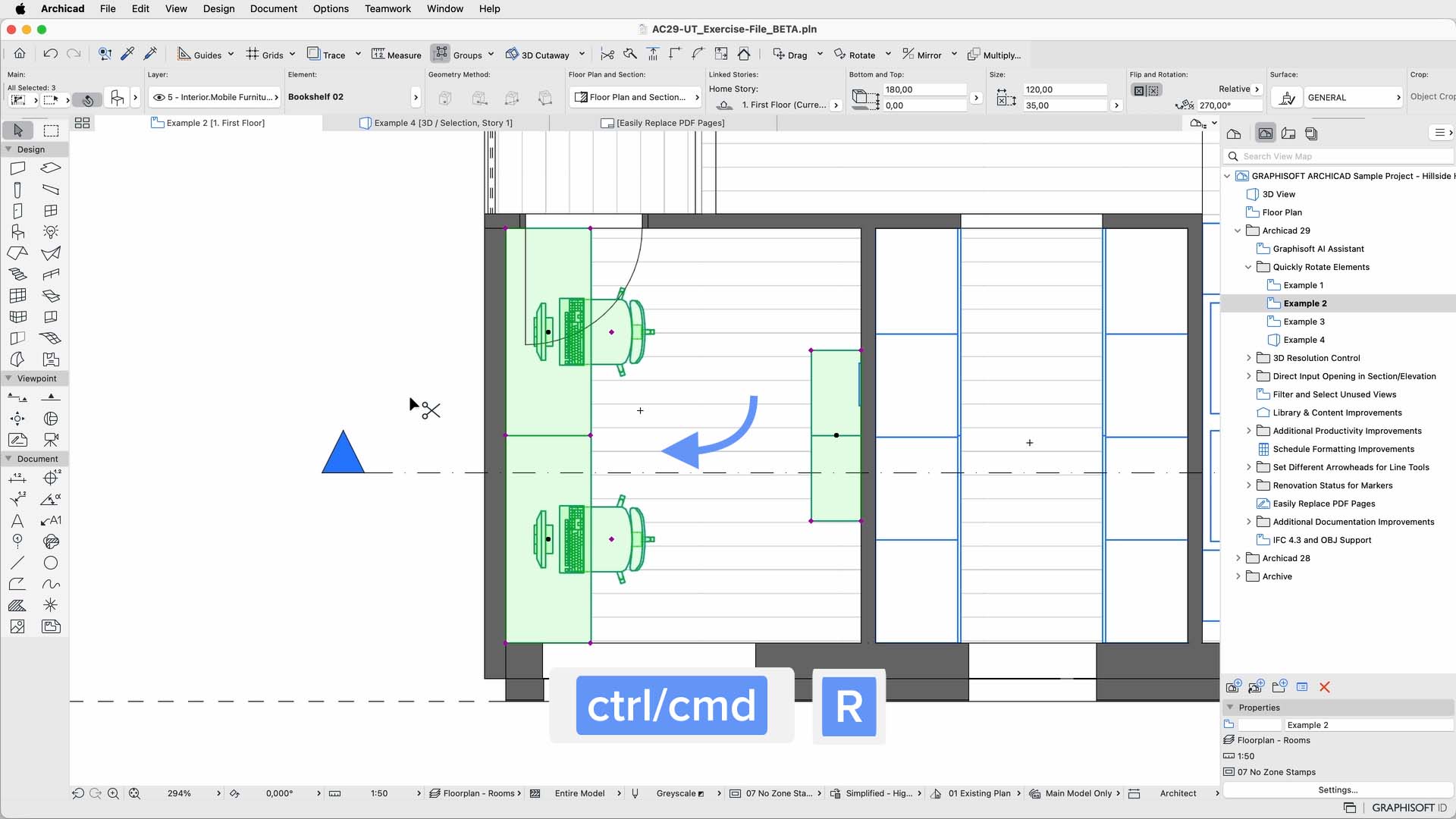The height and width of the screenshot is (819, 1456).
Task: Select Example 3 in view map
Action: coord(1304,322)
